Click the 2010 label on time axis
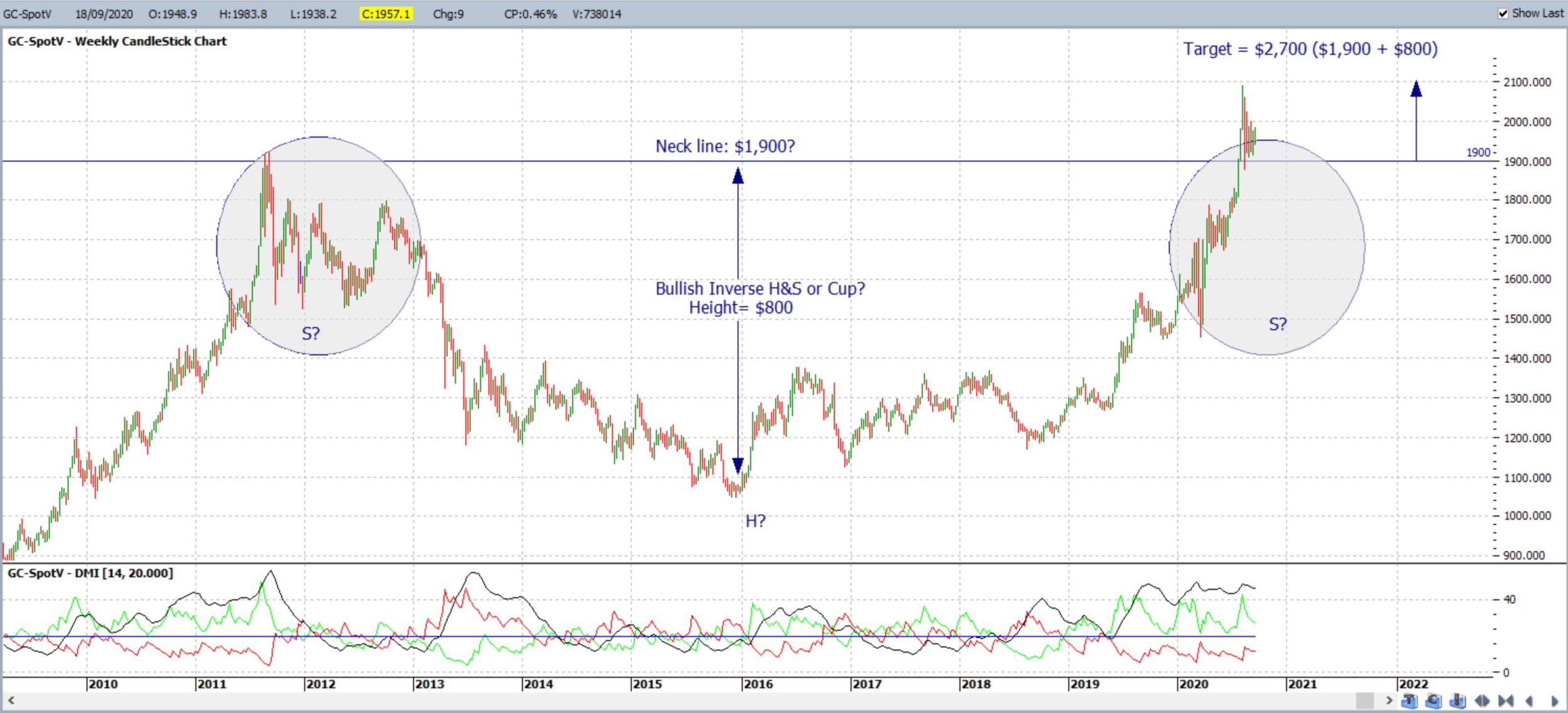1568x713 pixels. (103, 684)
